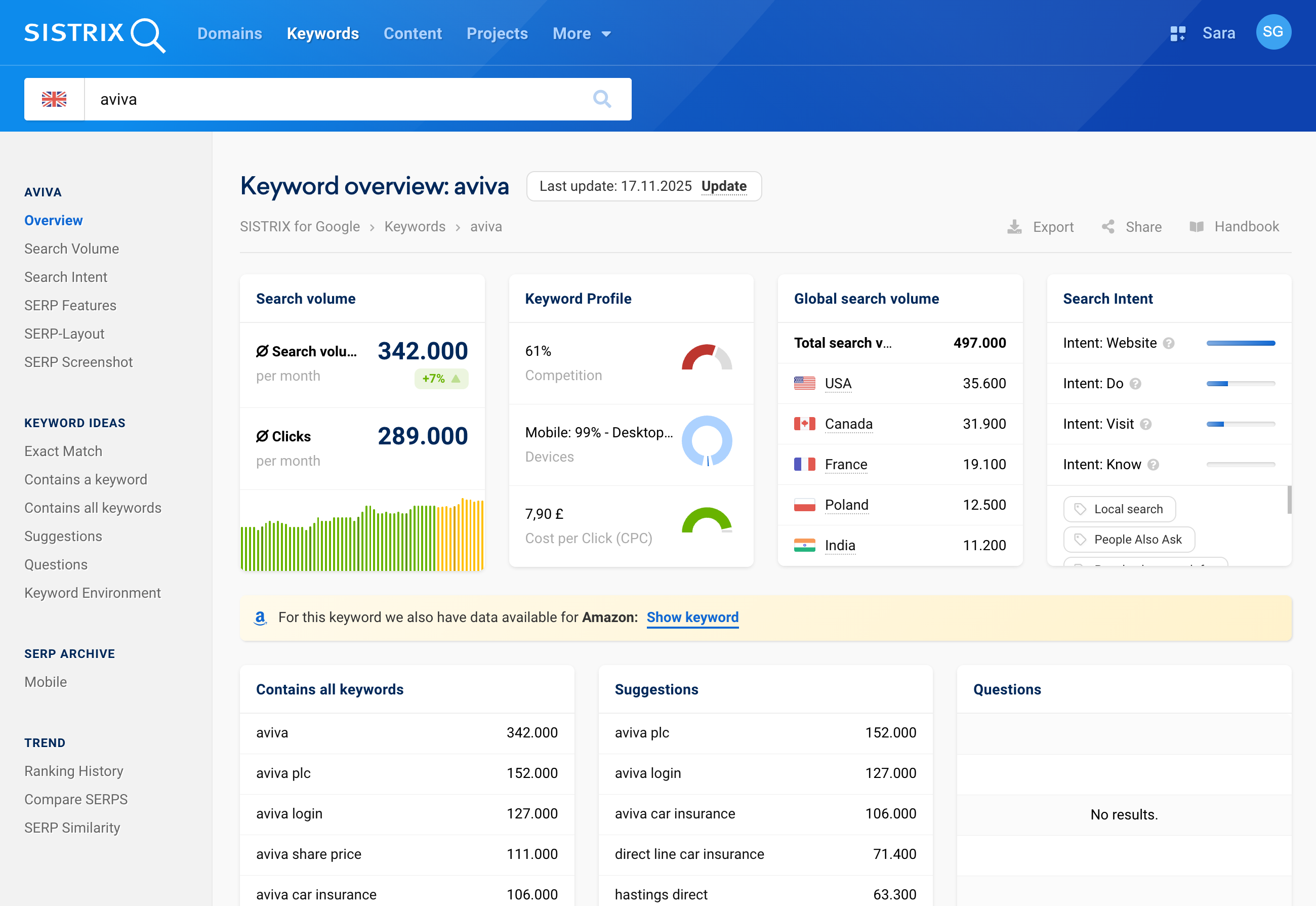Open the Projects section
Image resolution: width=1316 pixels, height=906 pixels.
coord(497,33)
